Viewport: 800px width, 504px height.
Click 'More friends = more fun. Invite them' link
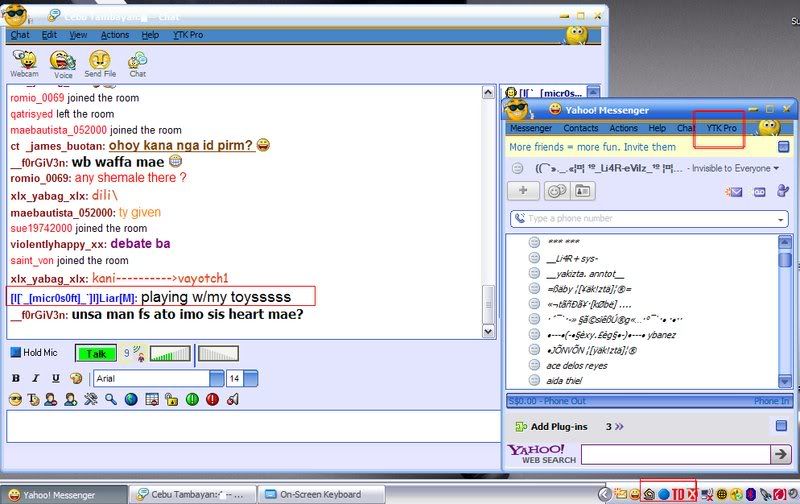(x=592, y=147)
